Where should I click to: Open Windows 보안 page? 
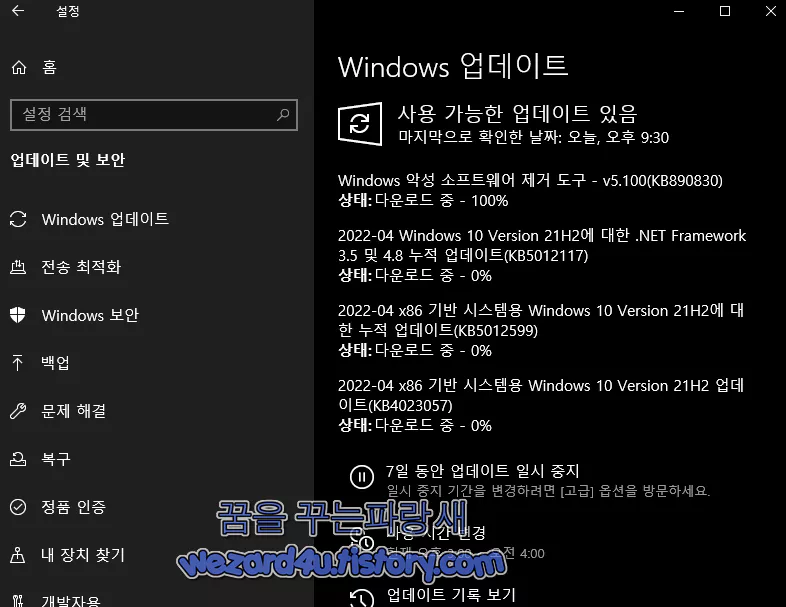[x=90, y=315]
